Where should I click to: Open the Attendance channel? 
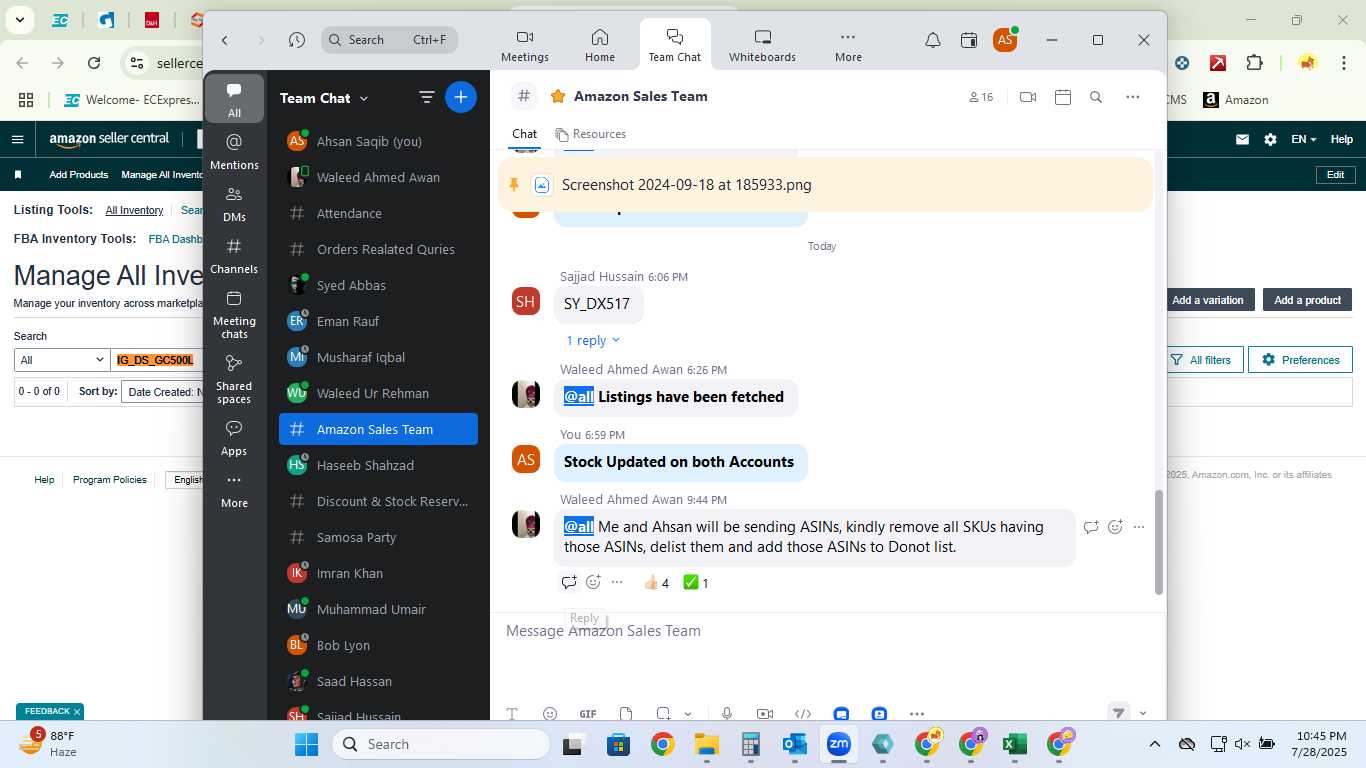point(378,213)
